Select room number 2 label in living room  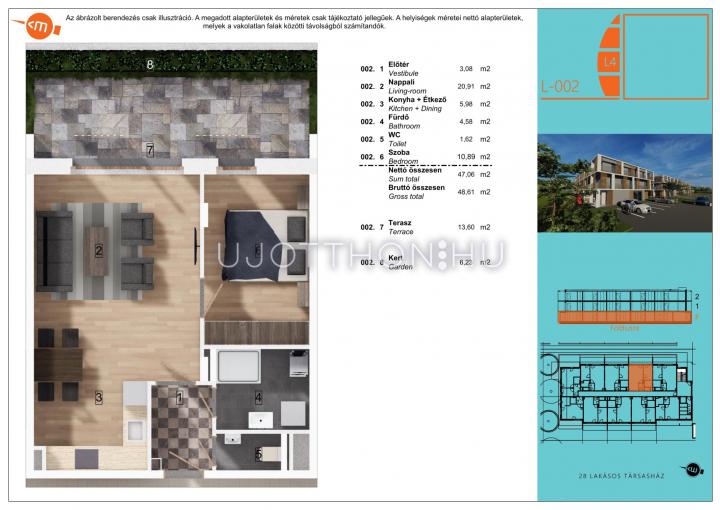99,250
